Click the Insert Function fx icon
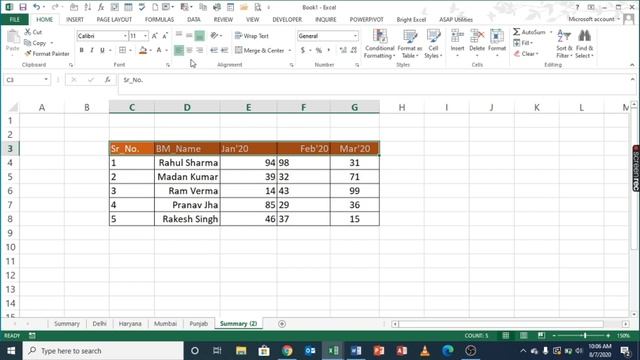 [107, 80]
